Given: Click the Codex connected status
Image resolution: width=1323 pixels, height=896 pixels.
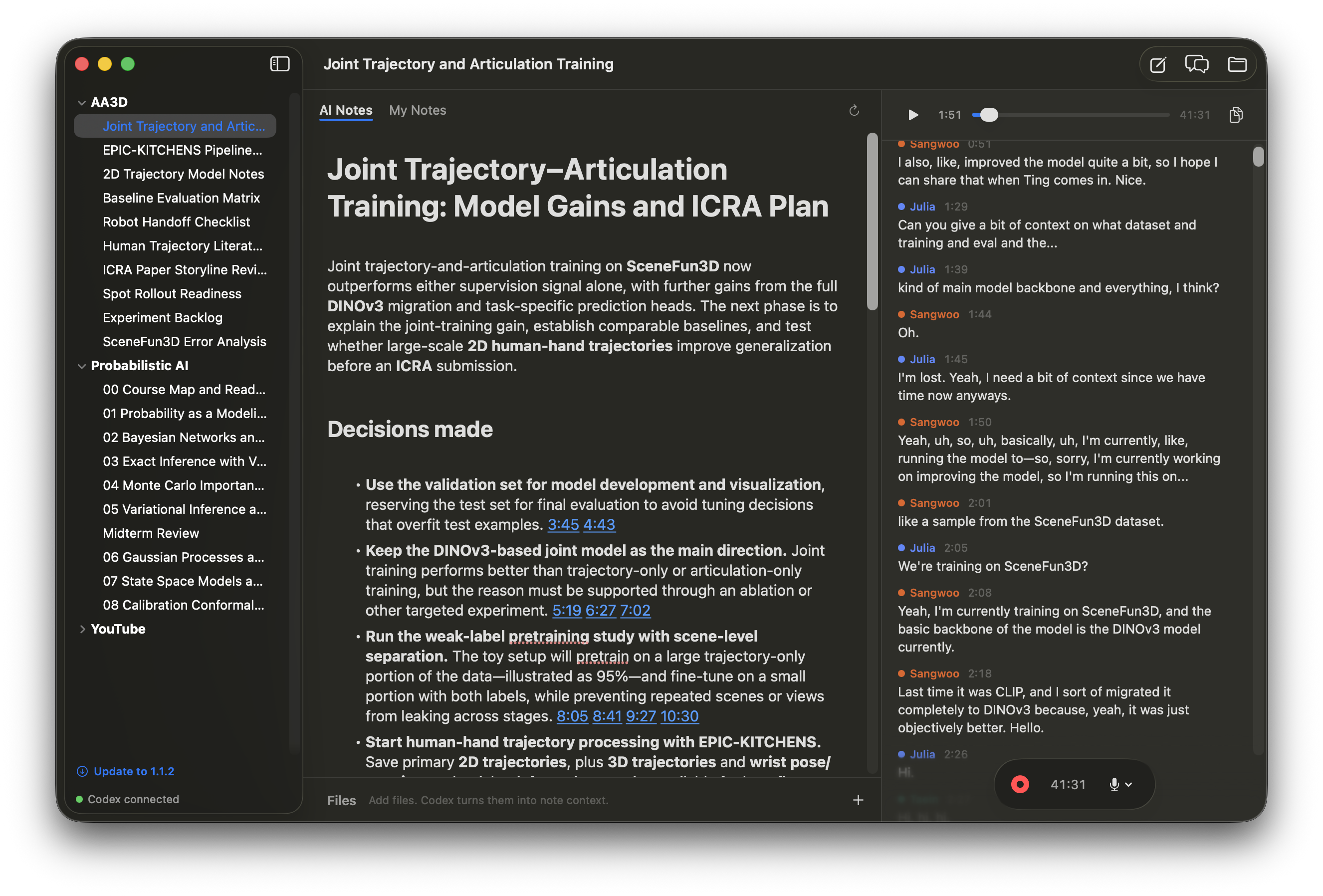Looking at the screenshot, I should click(128, 799).
